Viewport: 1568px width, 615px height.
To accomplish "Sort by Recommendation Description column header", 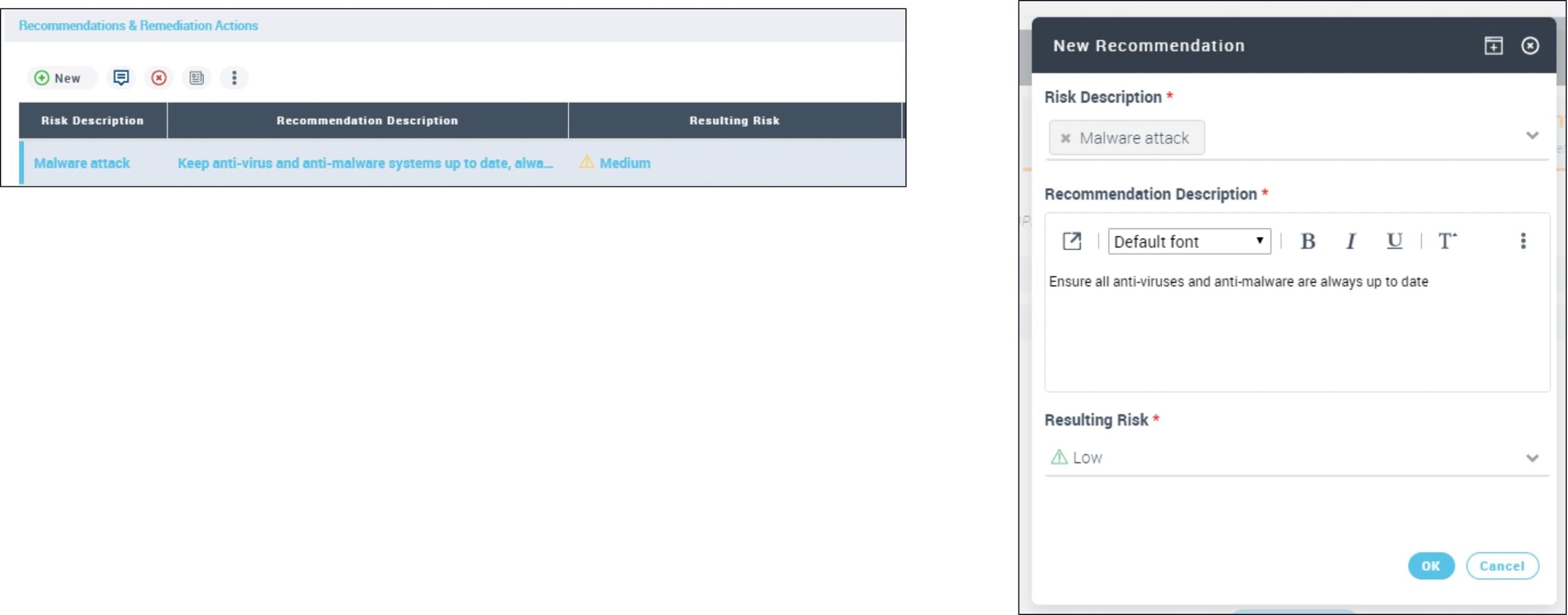I will click(x=367, y=121).
